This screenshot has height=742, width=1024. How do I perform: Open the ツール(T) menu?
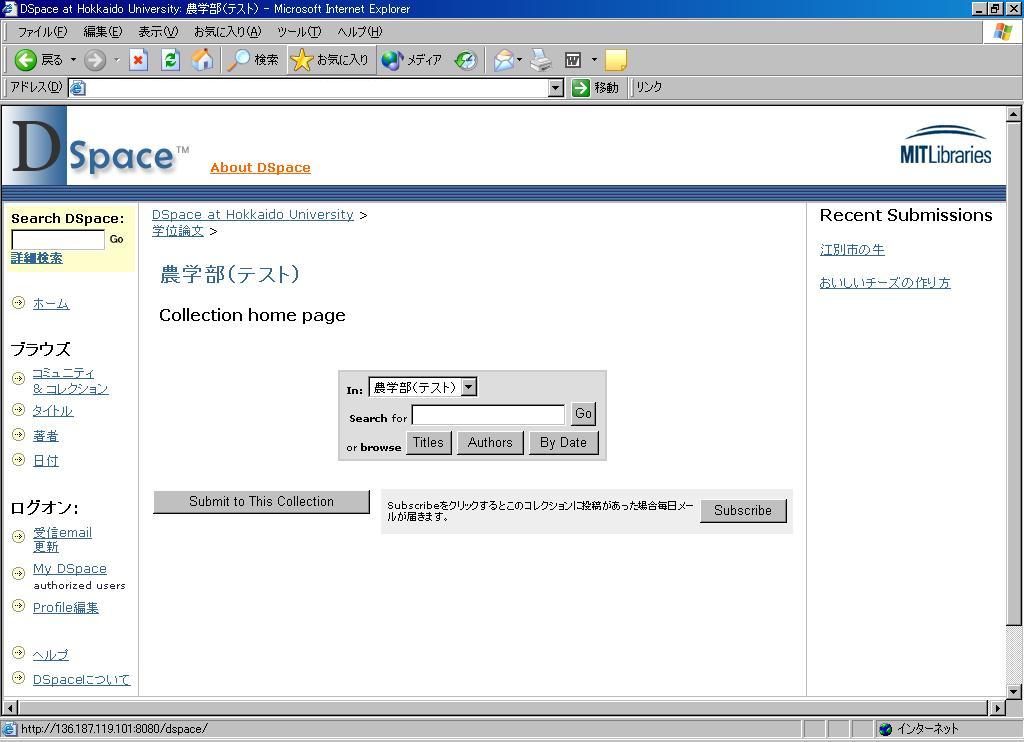[x=299, y=31]
